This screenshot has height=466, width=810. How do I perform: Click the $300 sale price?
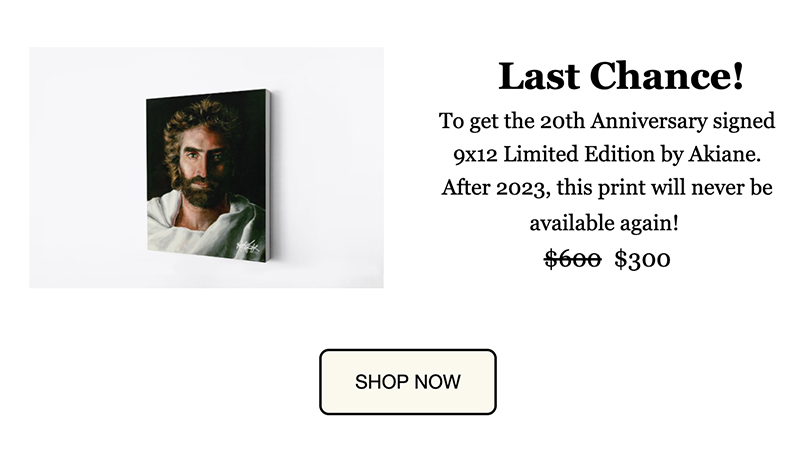[x=642, y=259]
